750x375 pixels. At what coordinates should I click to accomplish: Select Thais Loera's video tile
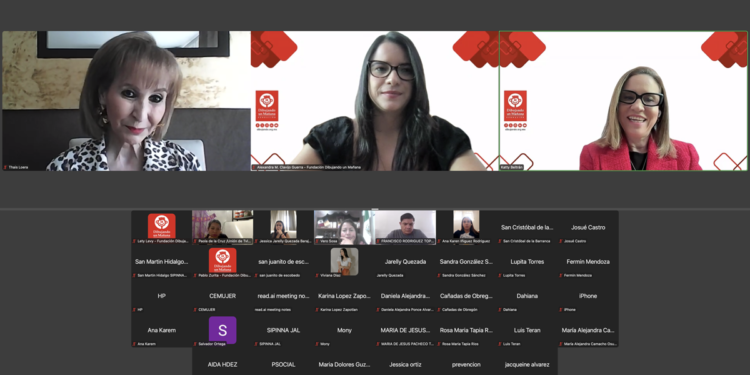[126, 101]
